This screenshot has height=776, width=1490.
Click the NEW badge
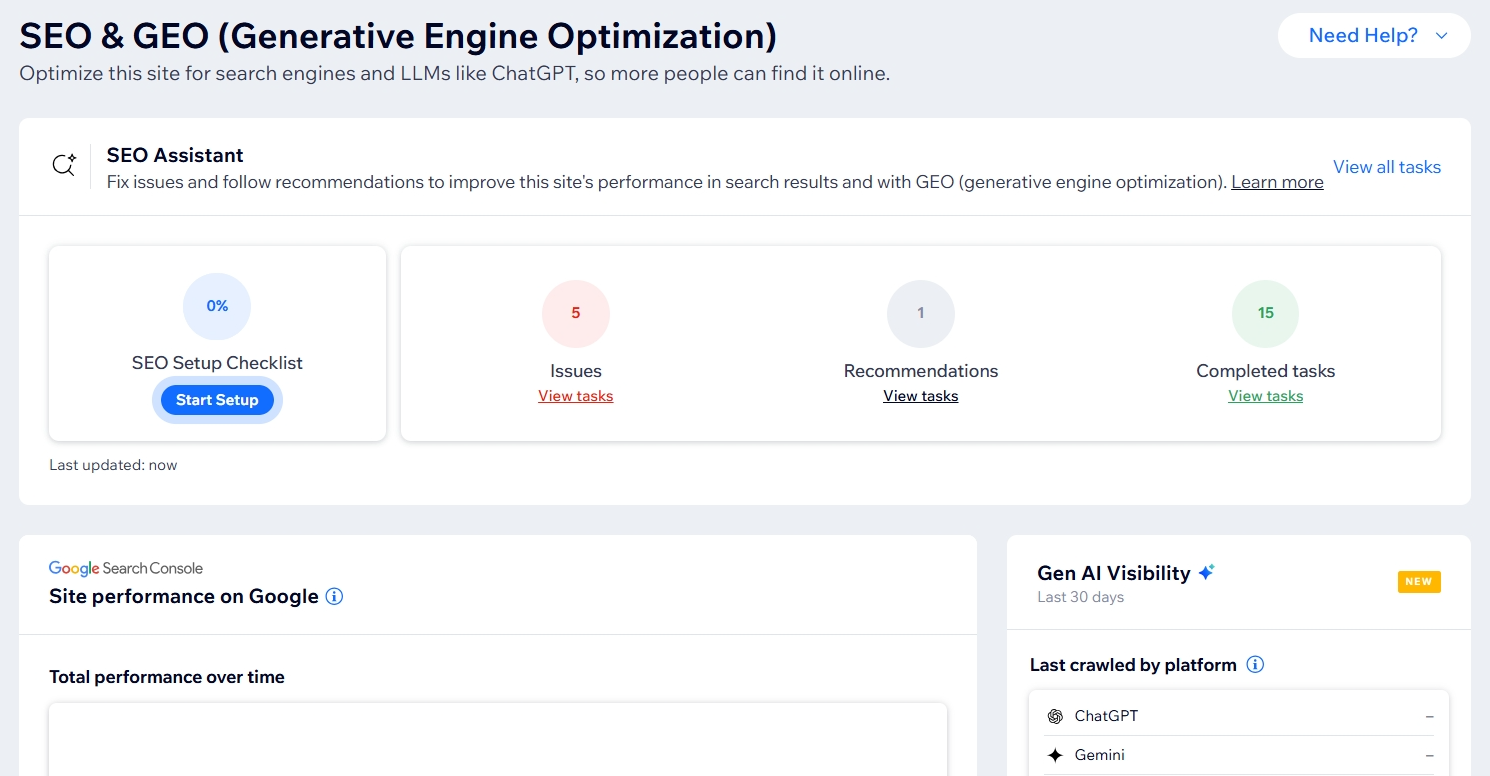click(1419, 581)
